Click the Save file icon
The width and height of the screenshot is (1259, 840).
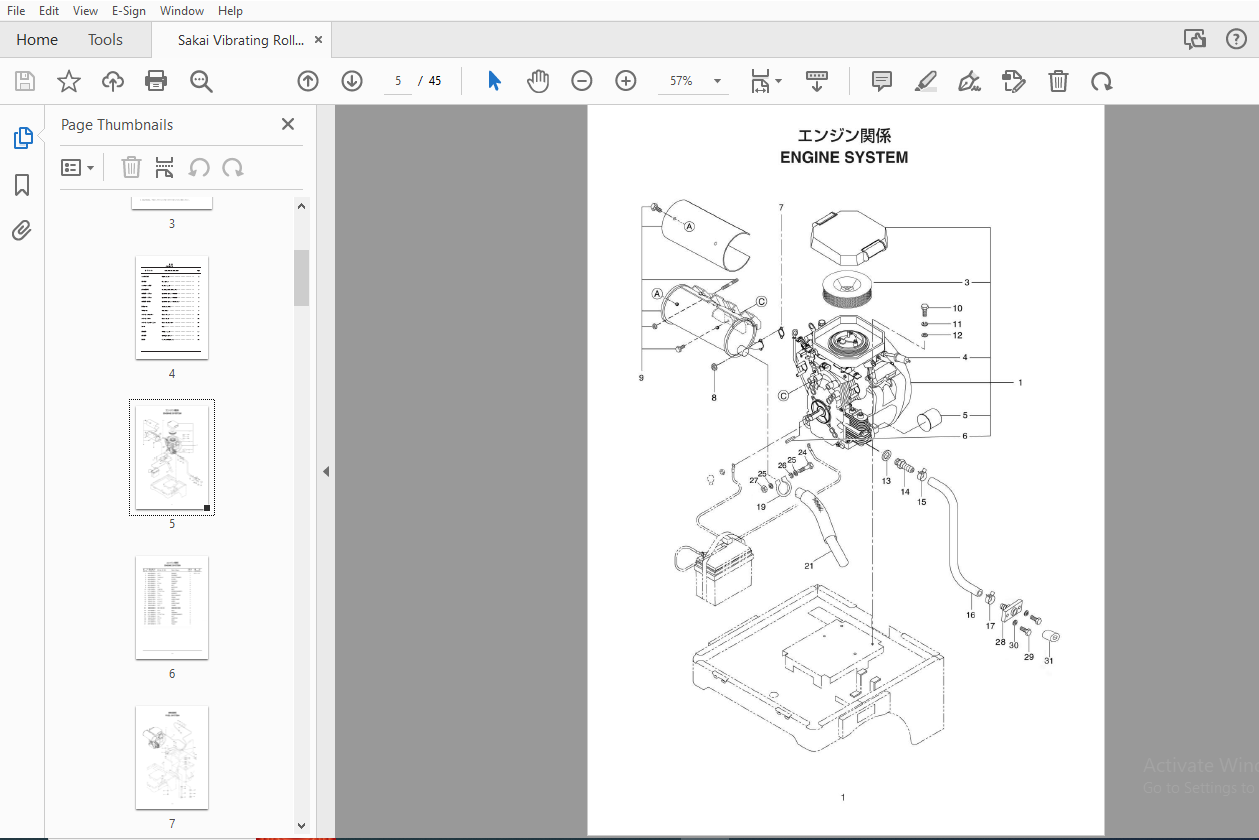click(x=25, y=81)
